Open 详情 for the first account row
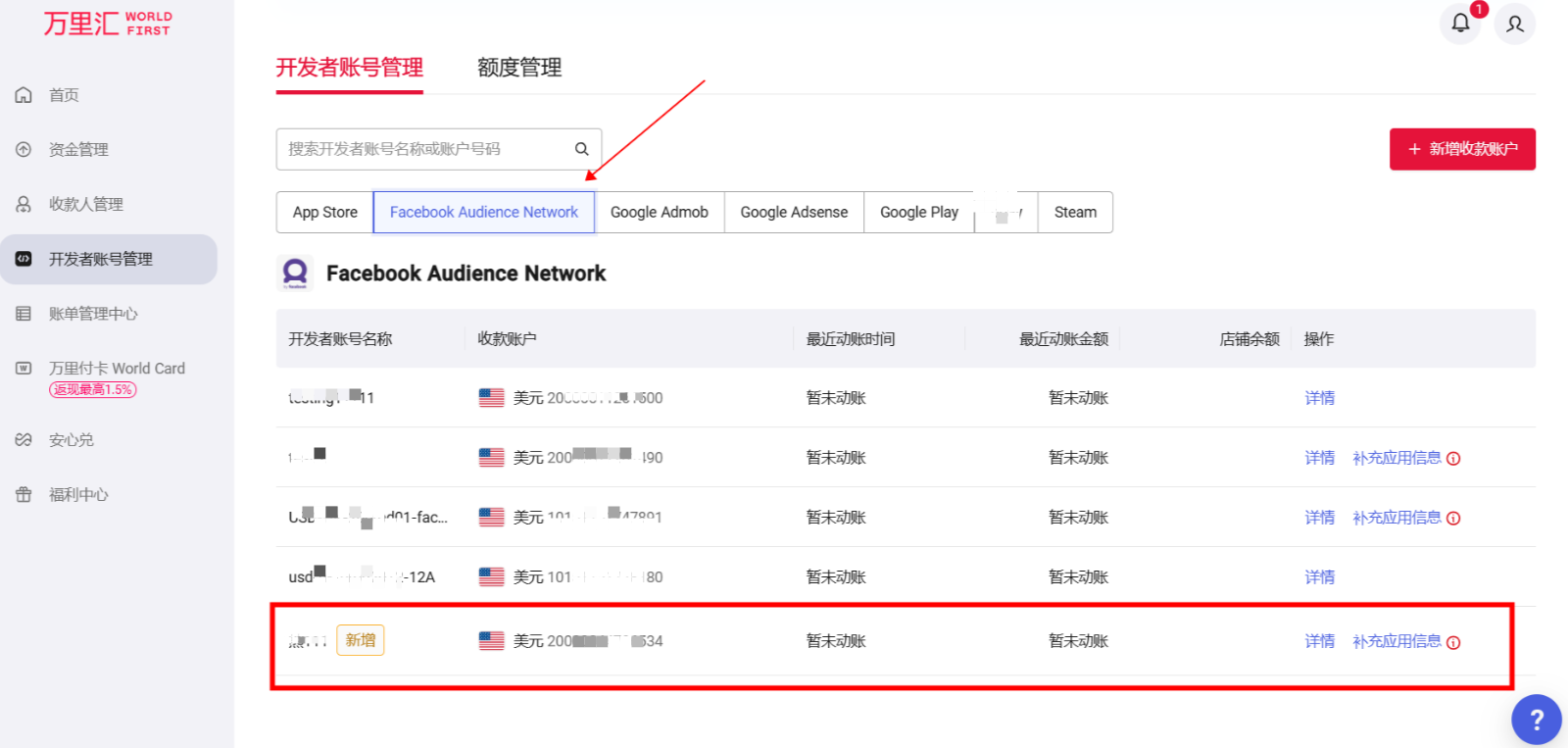The width and height of the screenshot is (1568, 748). 1319,398
